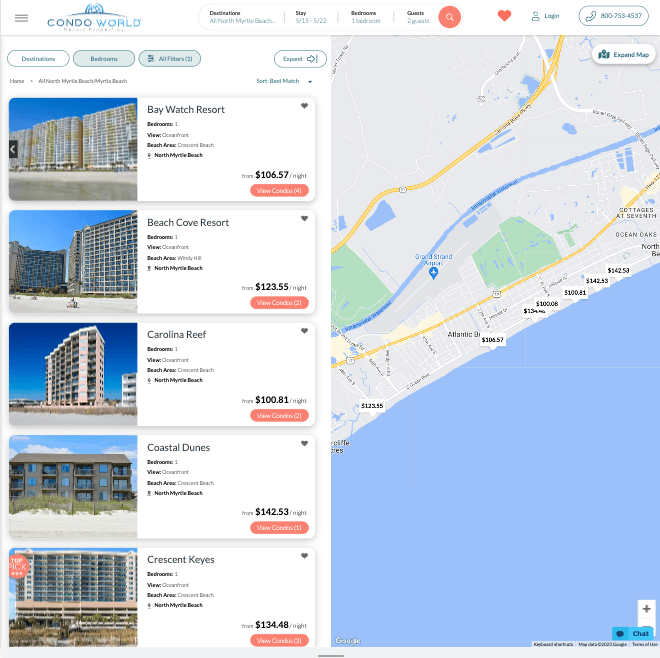Click Grand Strand Airport map pin
Screen dimensions: 660x658
tap(433, 273)
